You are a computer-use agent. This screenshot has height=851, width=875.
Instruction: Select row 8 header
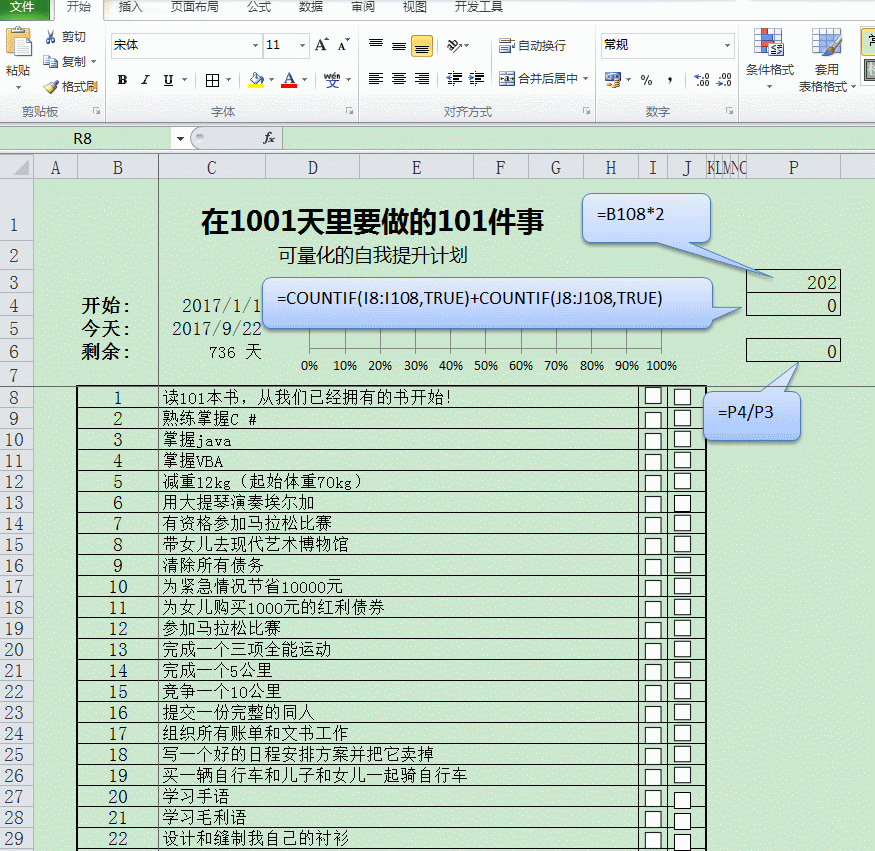point(15,397)
